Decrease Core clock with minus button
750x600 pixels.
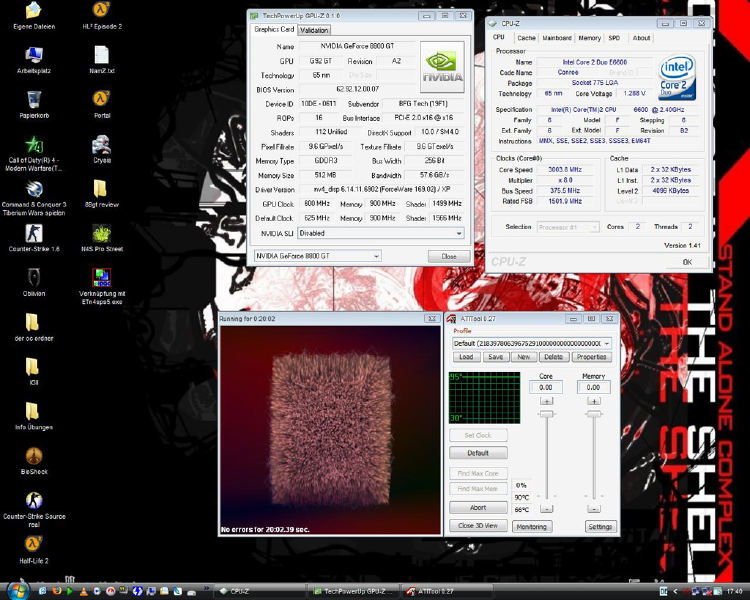point(546,509)
